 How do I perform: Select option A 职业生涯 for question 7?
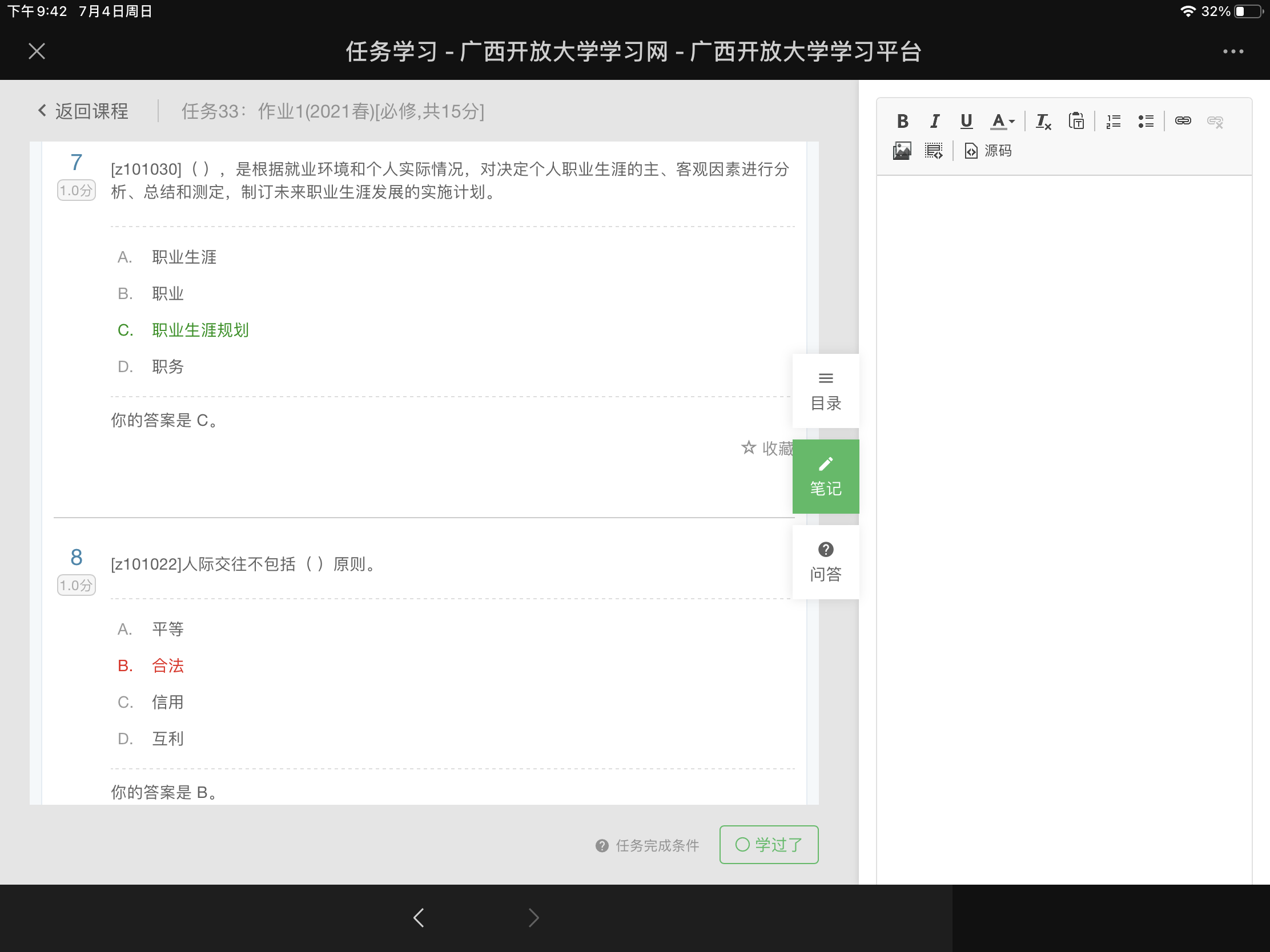184,257
